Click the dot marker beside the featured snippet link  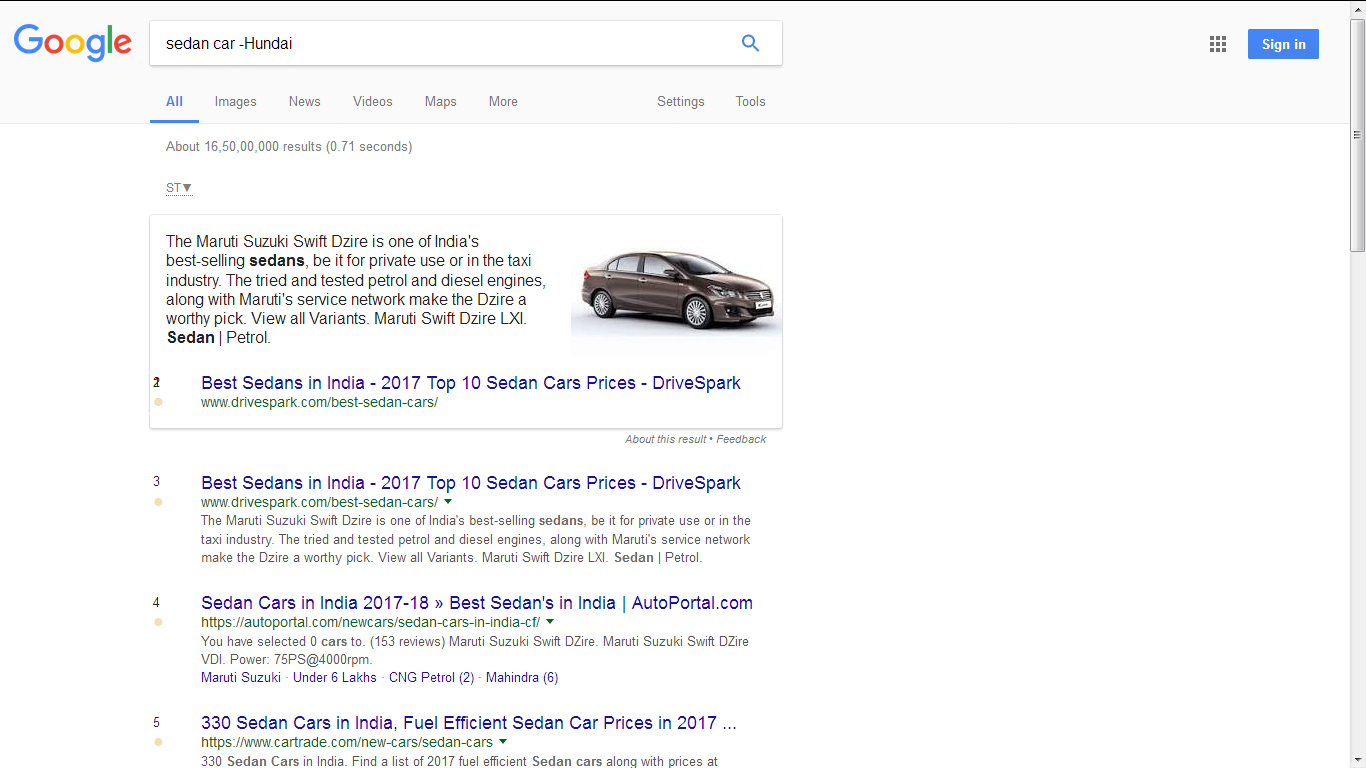(x=158, y=402)
